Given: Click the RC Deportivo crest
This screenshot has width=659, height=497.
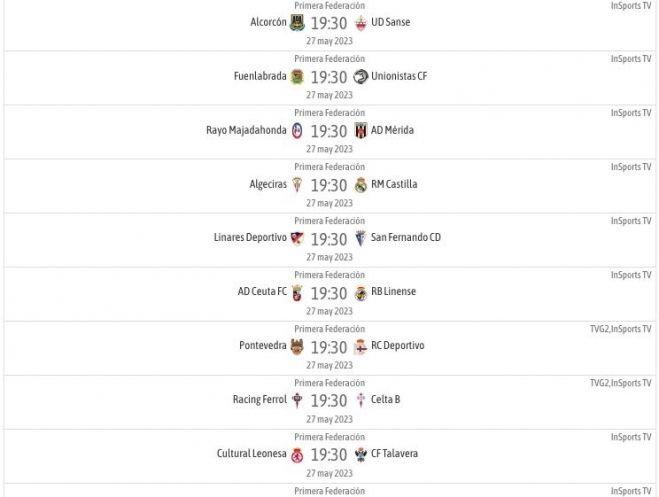Looking at the screenshot, I should click(361, 347).
